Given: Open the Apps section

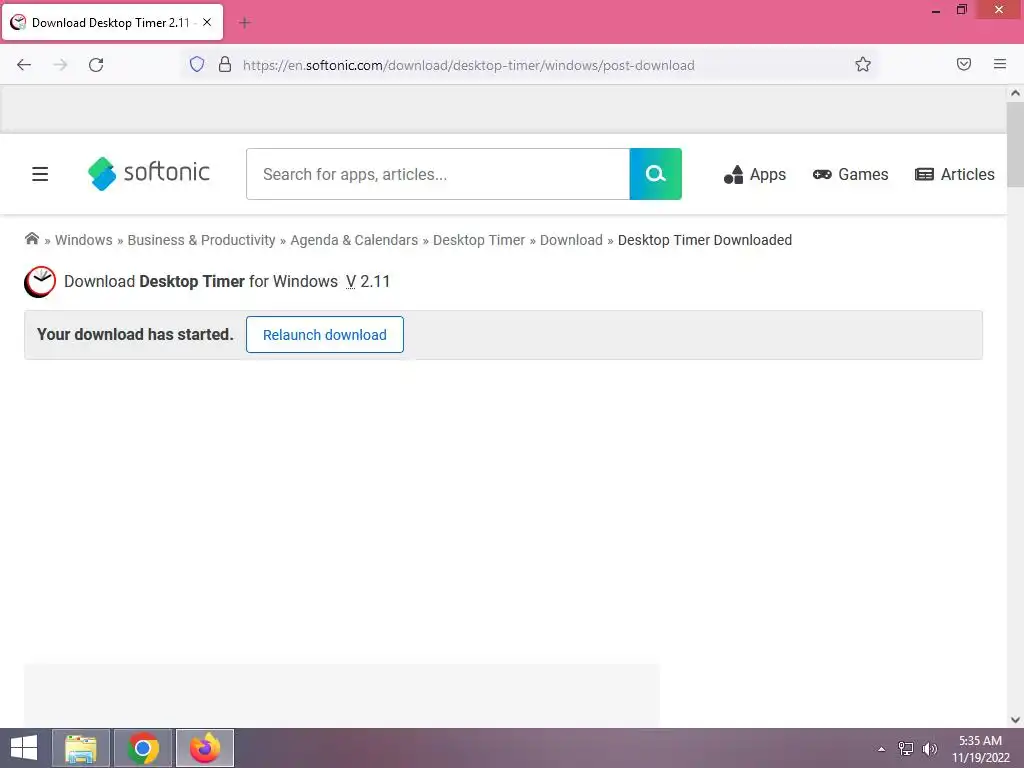Looking at the screenshot, I should [x=755, y=174].
